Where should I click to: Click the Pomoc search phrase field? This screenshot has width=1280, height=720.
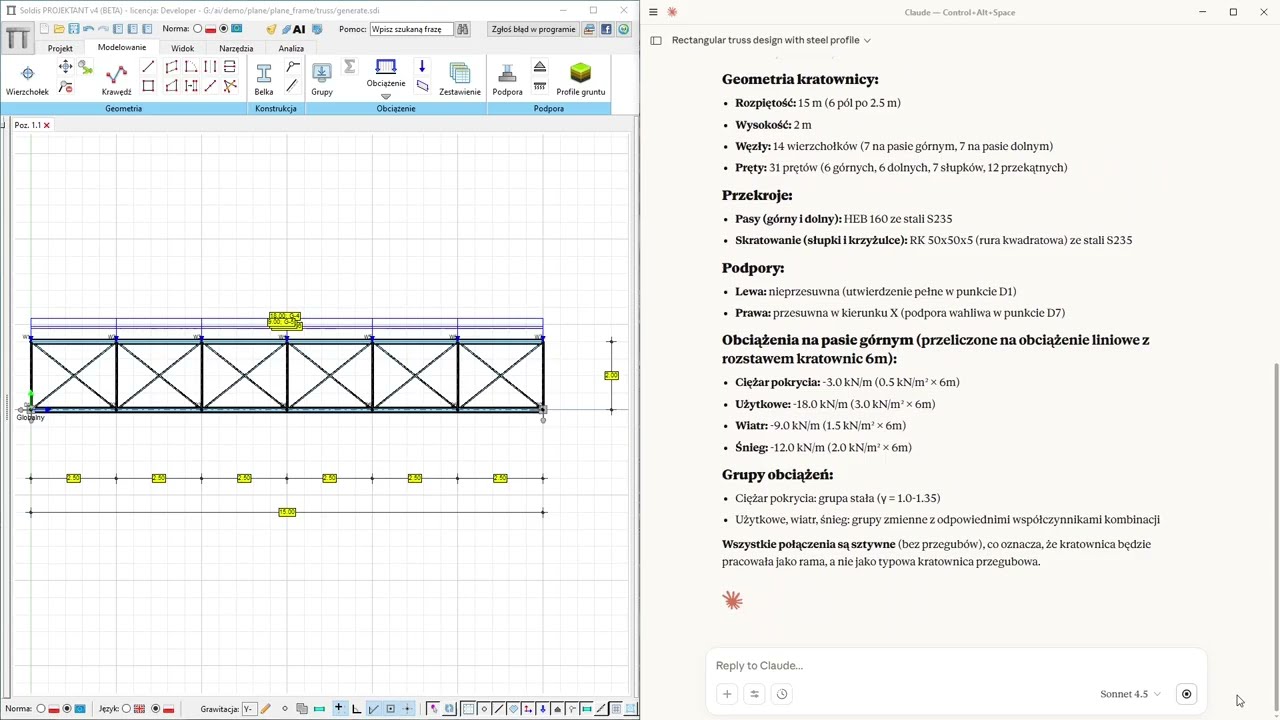(411, 29)
